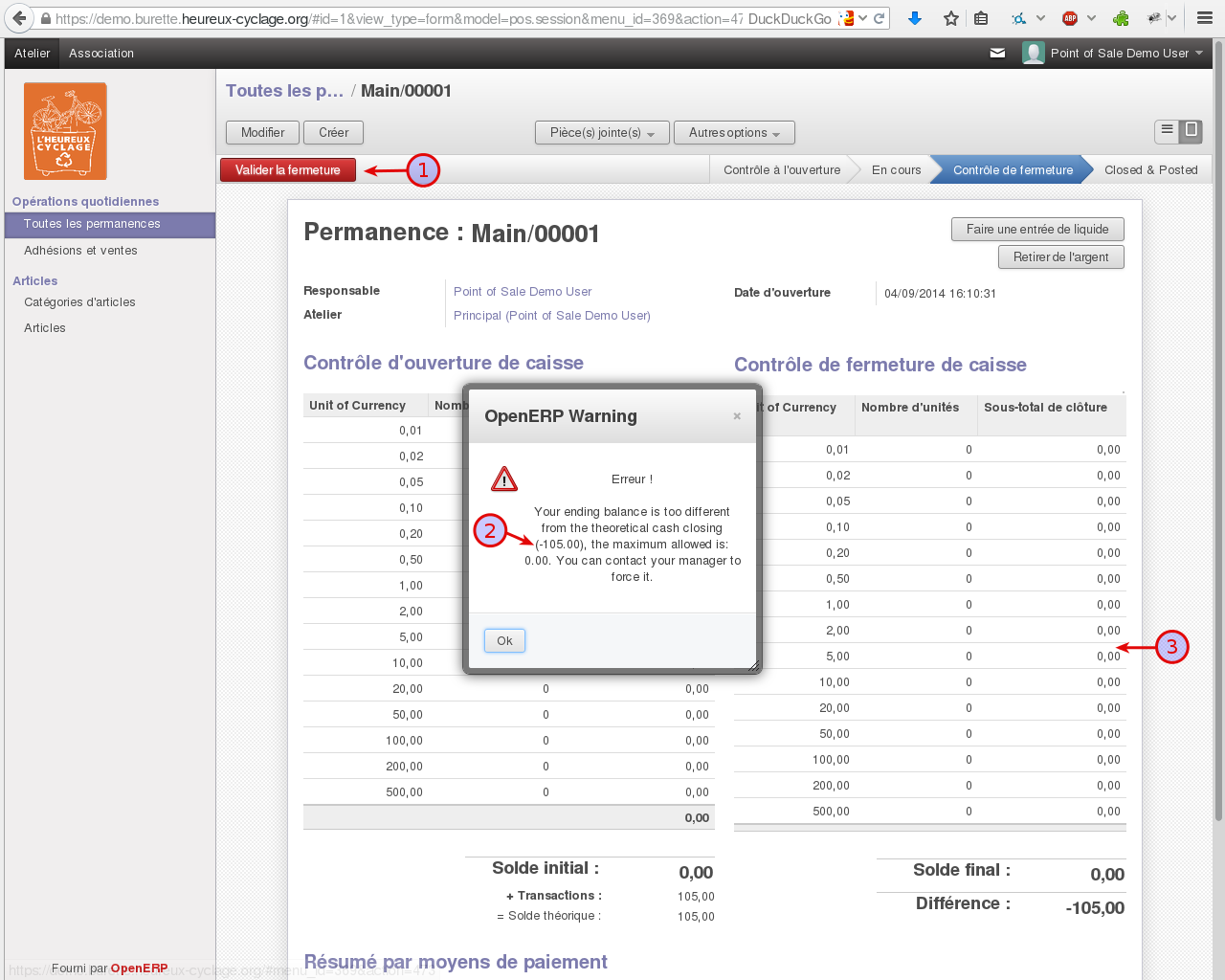1225x980 pixels.
Task: Reload the page with the refresh icon
Action: [879, 18]
